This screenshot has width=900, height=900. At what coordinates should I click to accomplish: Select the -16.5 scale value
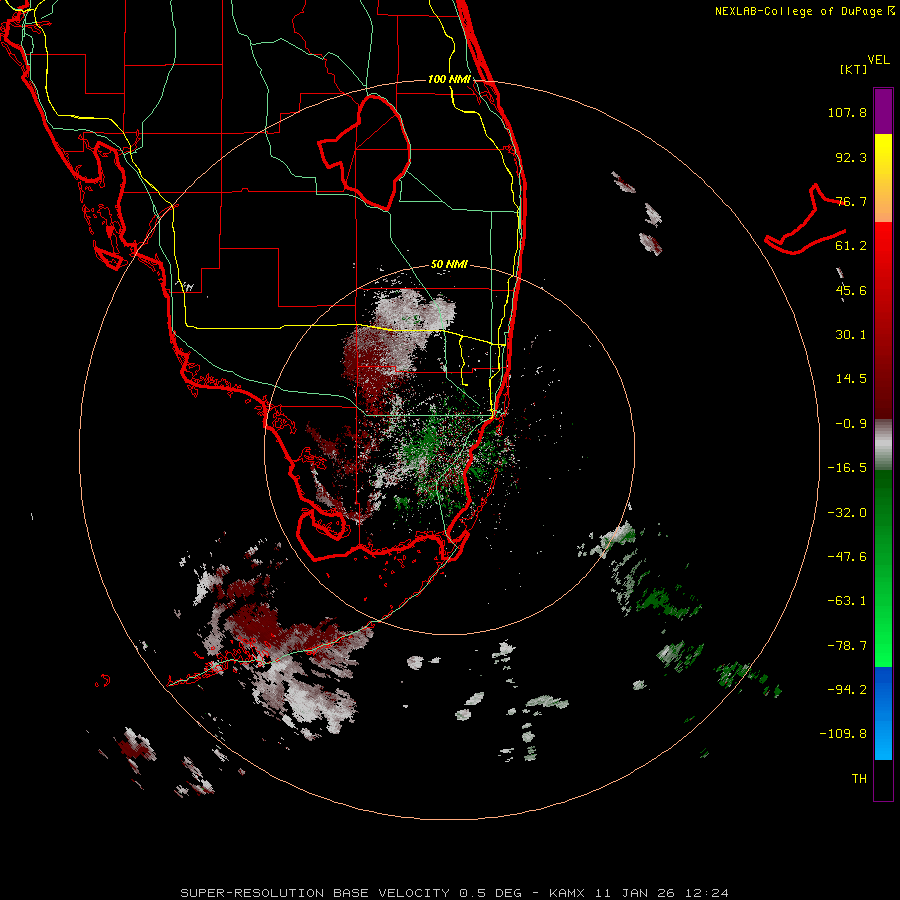(x=847, y=468)
